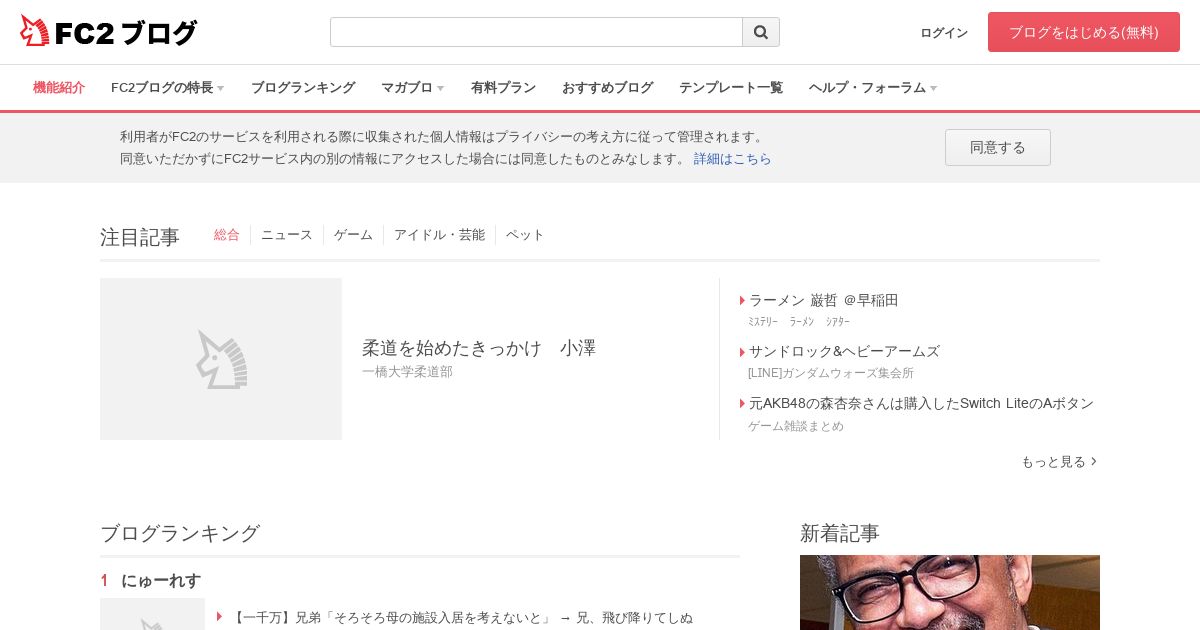Image resolution: width=1200 pixels, height=630 pixels.
Task: Select the 総合 tab
Action: point(227,234)
